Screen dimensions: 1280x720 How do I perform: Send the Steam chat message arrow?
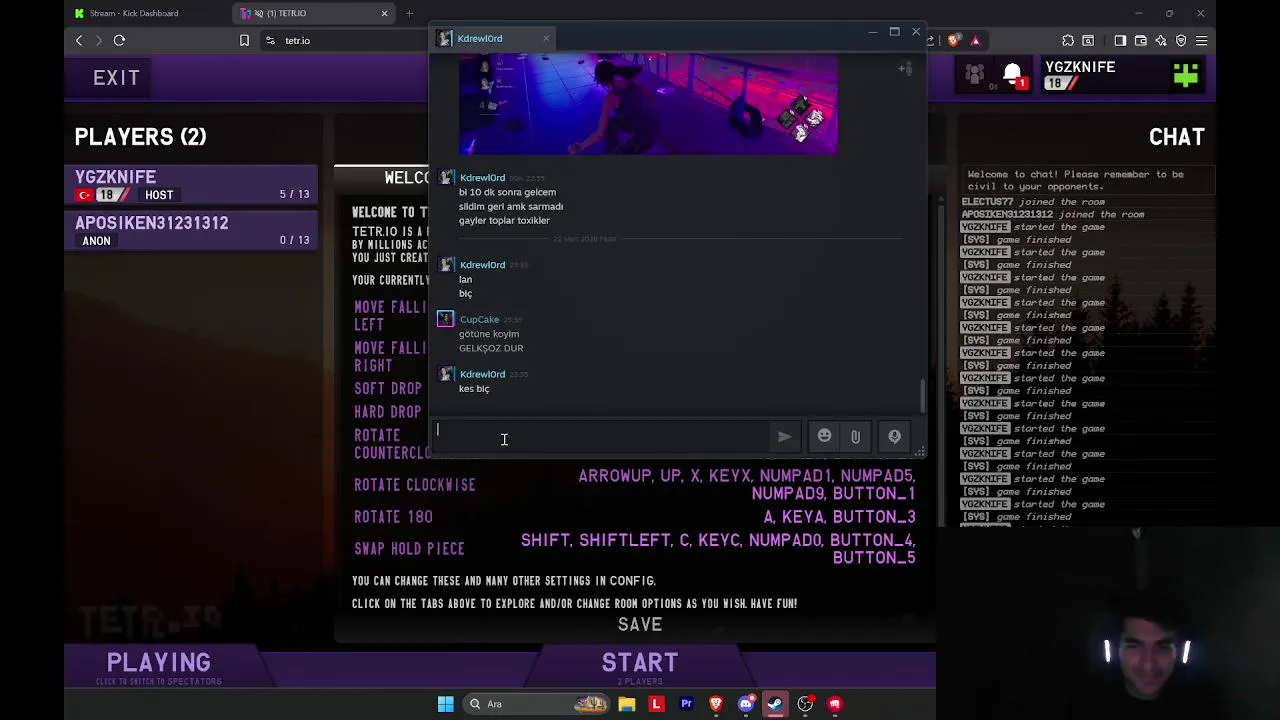click(x=784, y=436)
